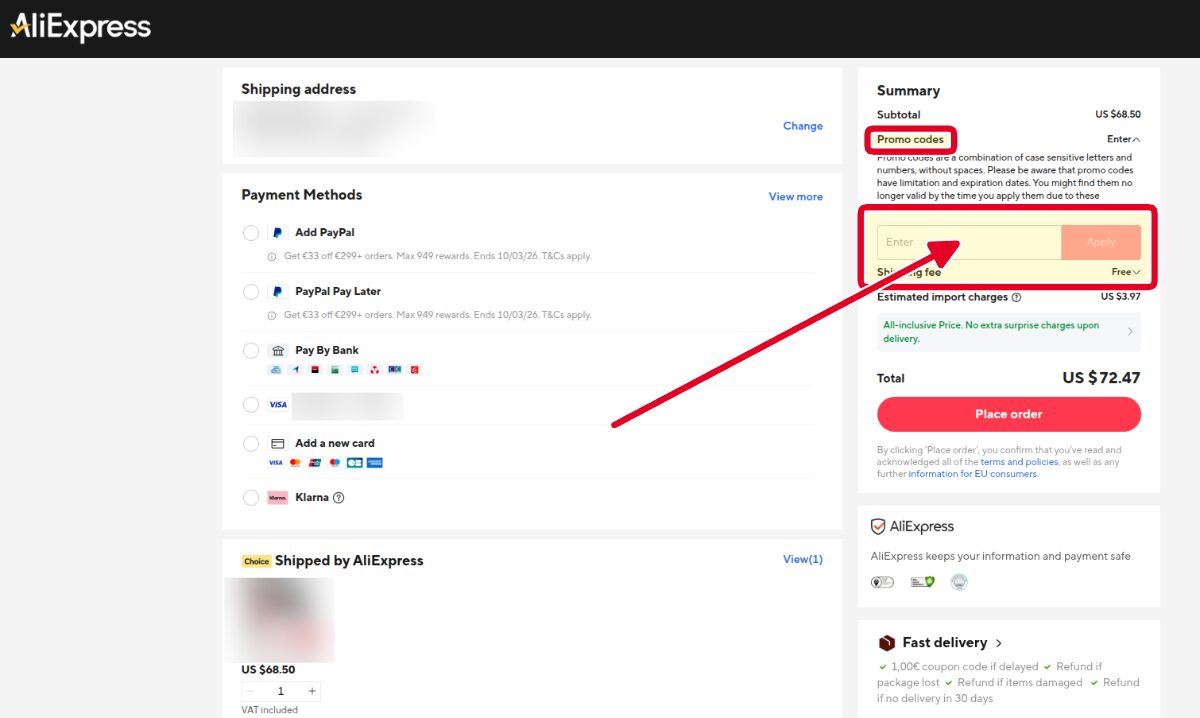Click the promo code input field
Viewport: 1200px width, 718px height.
point(969,242)
